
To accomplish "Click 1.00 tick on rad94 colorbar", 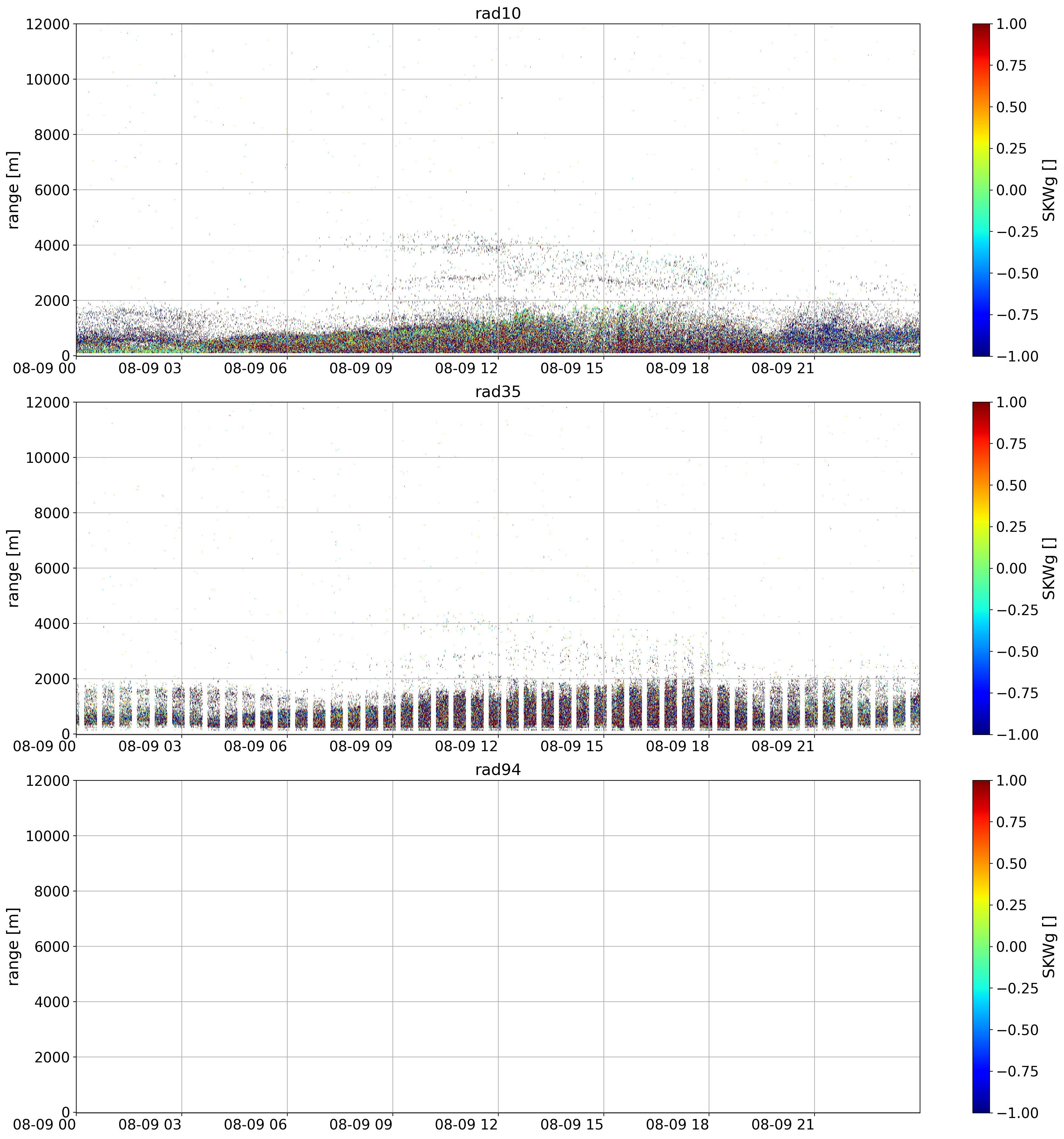I will (1011, 781).
